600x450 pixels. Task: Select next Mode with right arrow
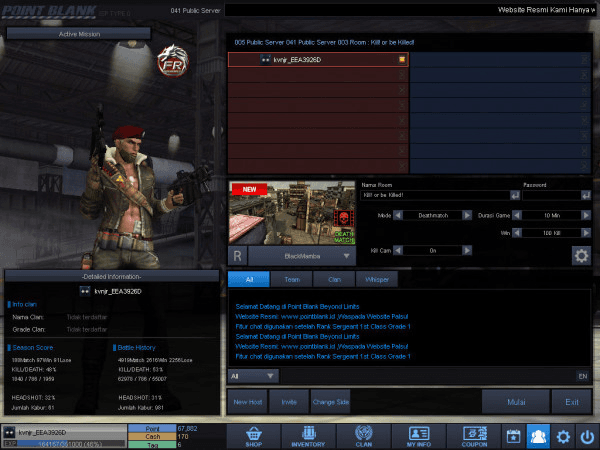467,215
